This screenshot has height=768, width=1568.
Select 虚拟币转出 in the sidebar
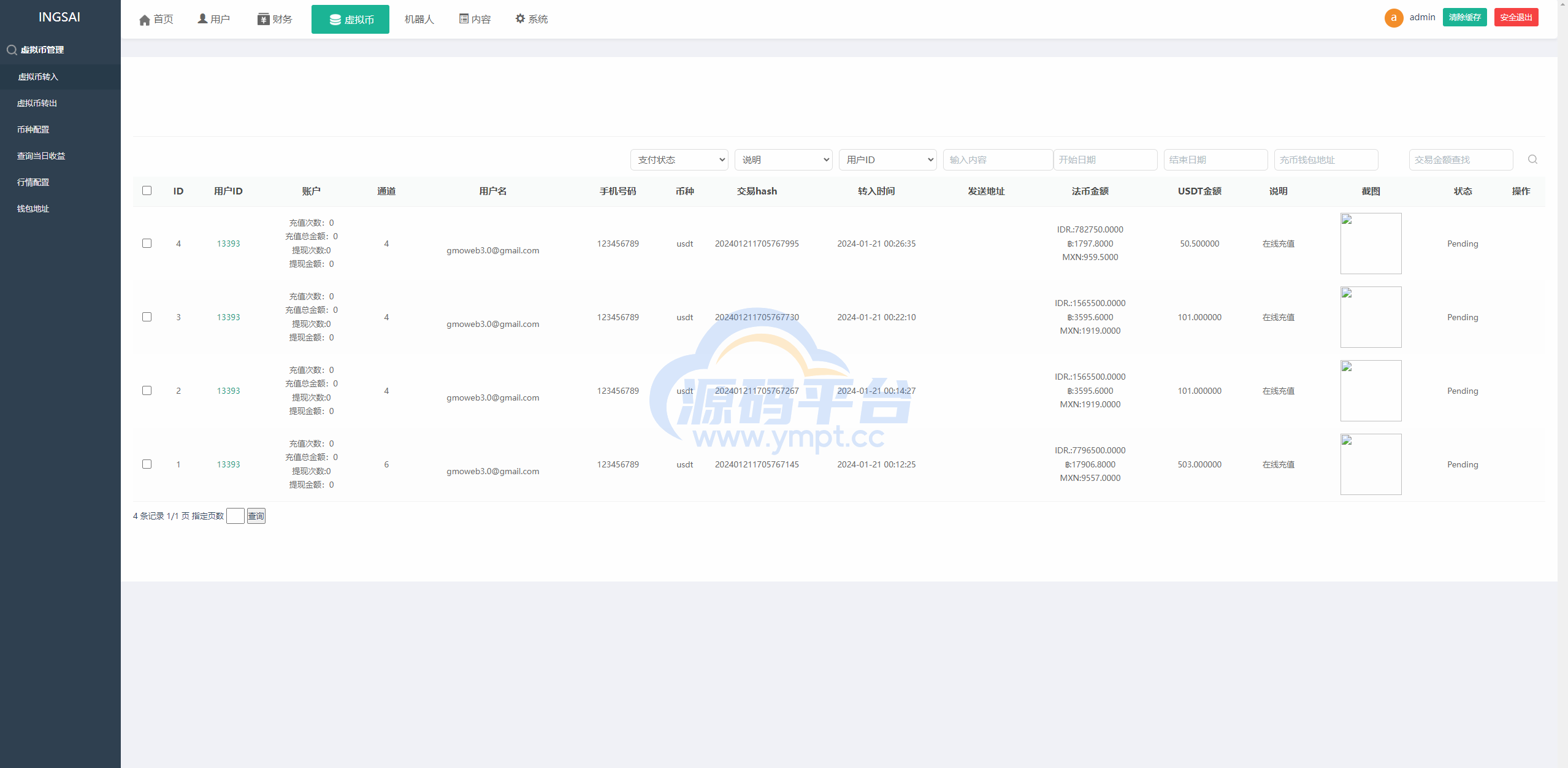click(37, 103)
